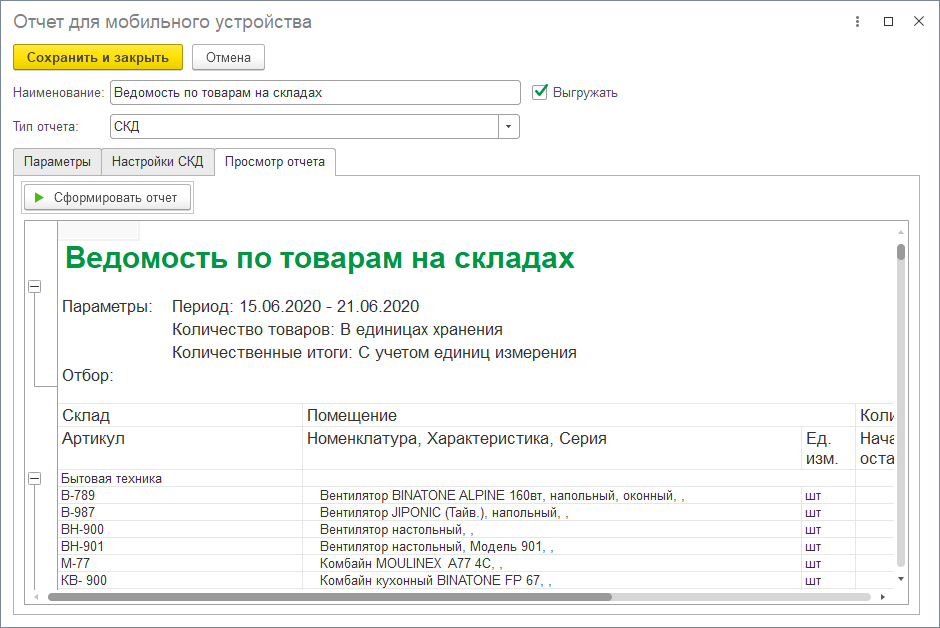Click scroll-right arrow of horizontal scrollbar
Image resolution: width=940 pixels, height=628 pixels.
882,597
